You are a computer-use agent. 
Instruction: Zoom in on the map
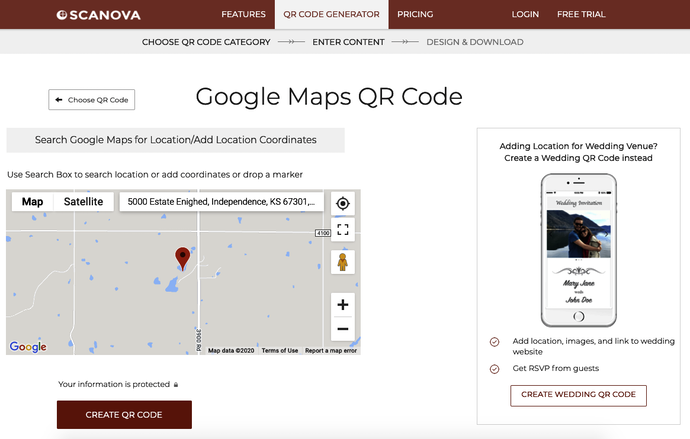click(x=343, y=304)
